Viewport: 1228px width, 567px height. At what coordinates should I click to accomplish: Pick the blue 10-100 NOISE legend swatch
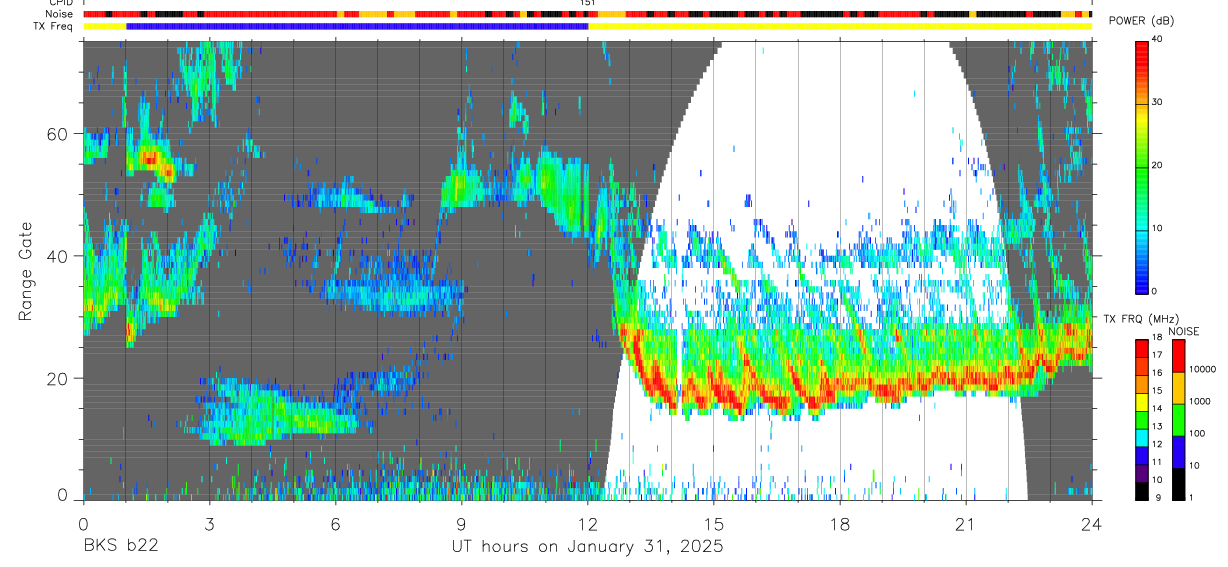coord(1178,451)
